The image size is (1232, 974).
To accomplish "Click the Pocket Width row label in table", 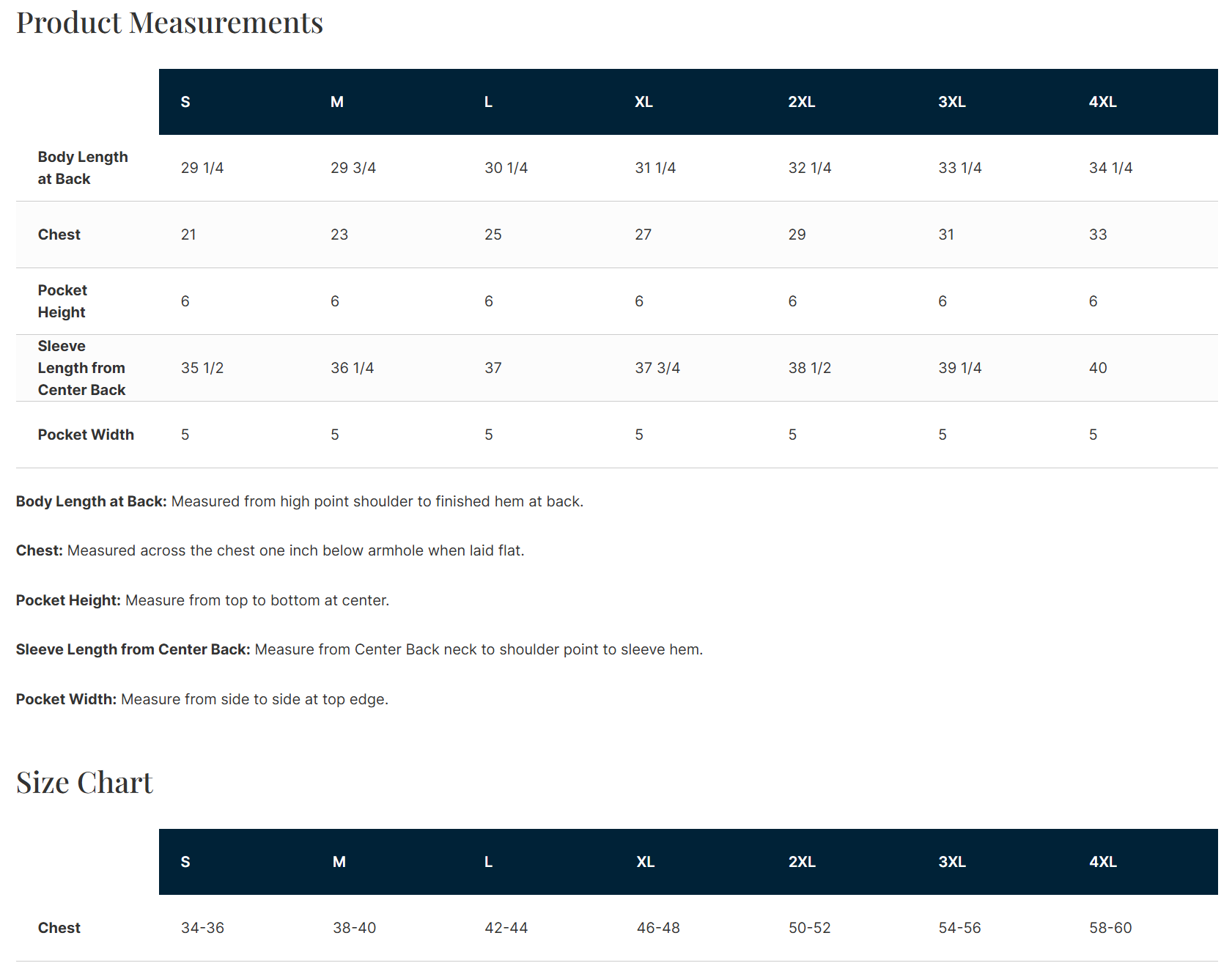I will pyautogui.click(x=86, y=435).
